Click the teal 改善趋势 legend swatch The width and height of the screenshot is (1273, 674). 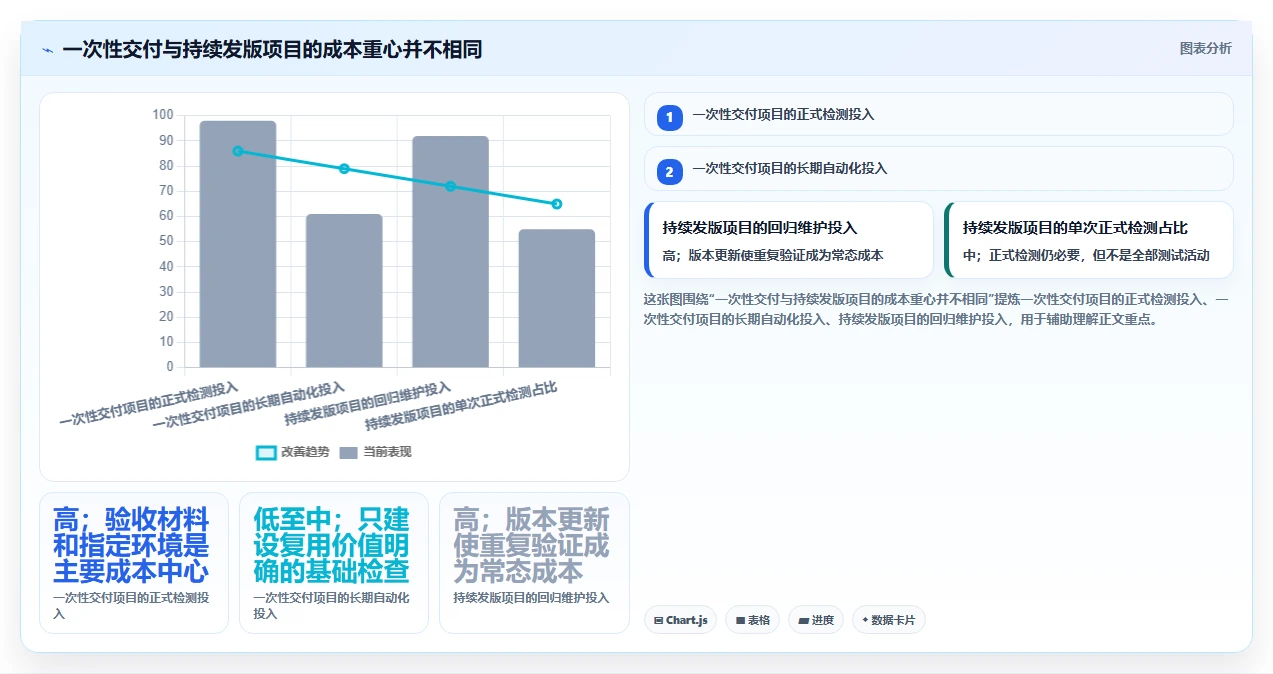266,453
